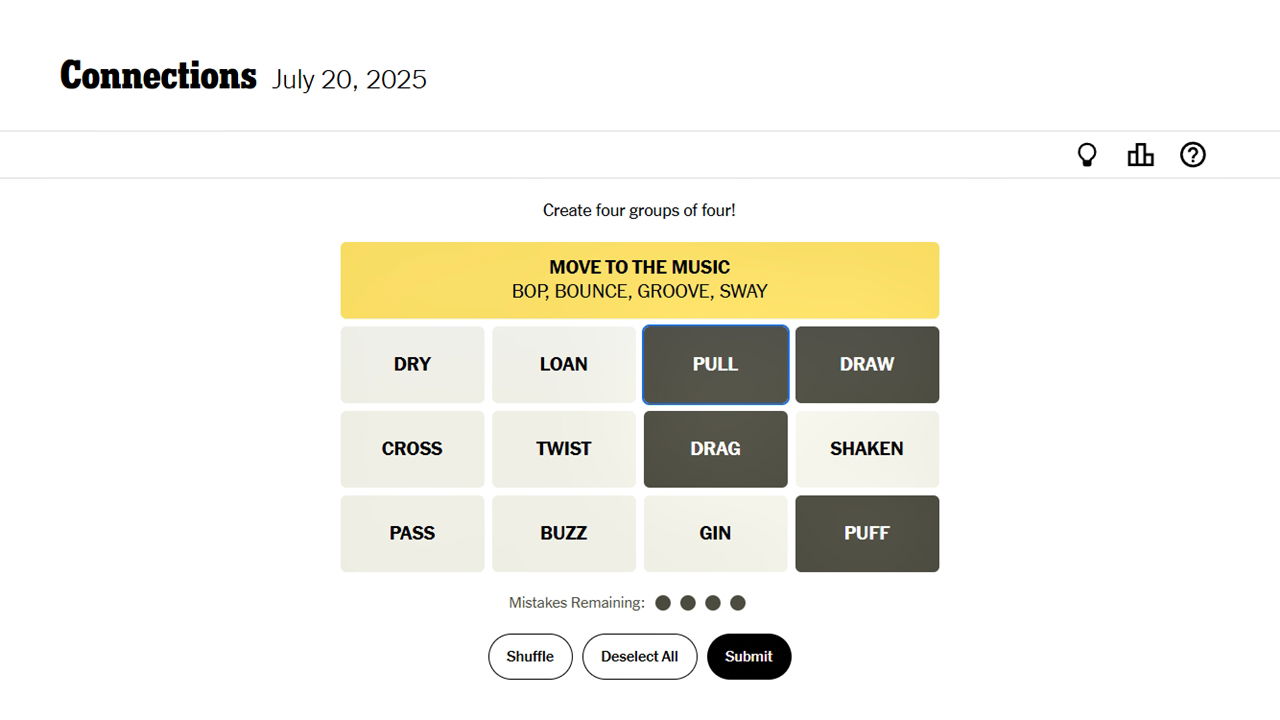Open the hint lightbulb icon

(1087, 155)
